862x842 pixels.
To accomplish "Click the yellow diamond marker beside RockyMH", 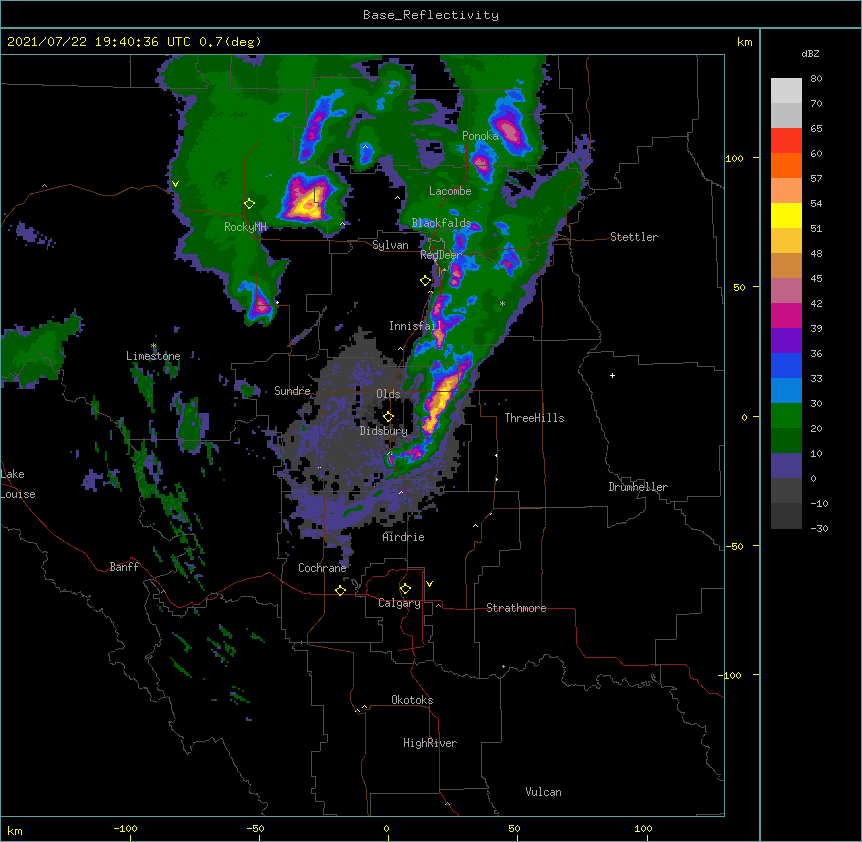I will pos(249,203).
